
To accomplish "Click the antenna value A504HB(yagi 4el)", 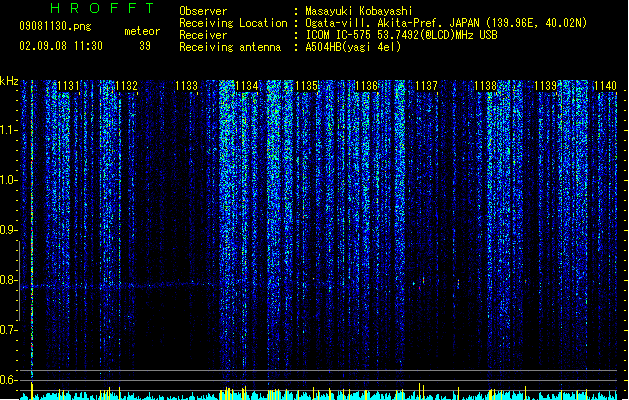I will point(353,47).
